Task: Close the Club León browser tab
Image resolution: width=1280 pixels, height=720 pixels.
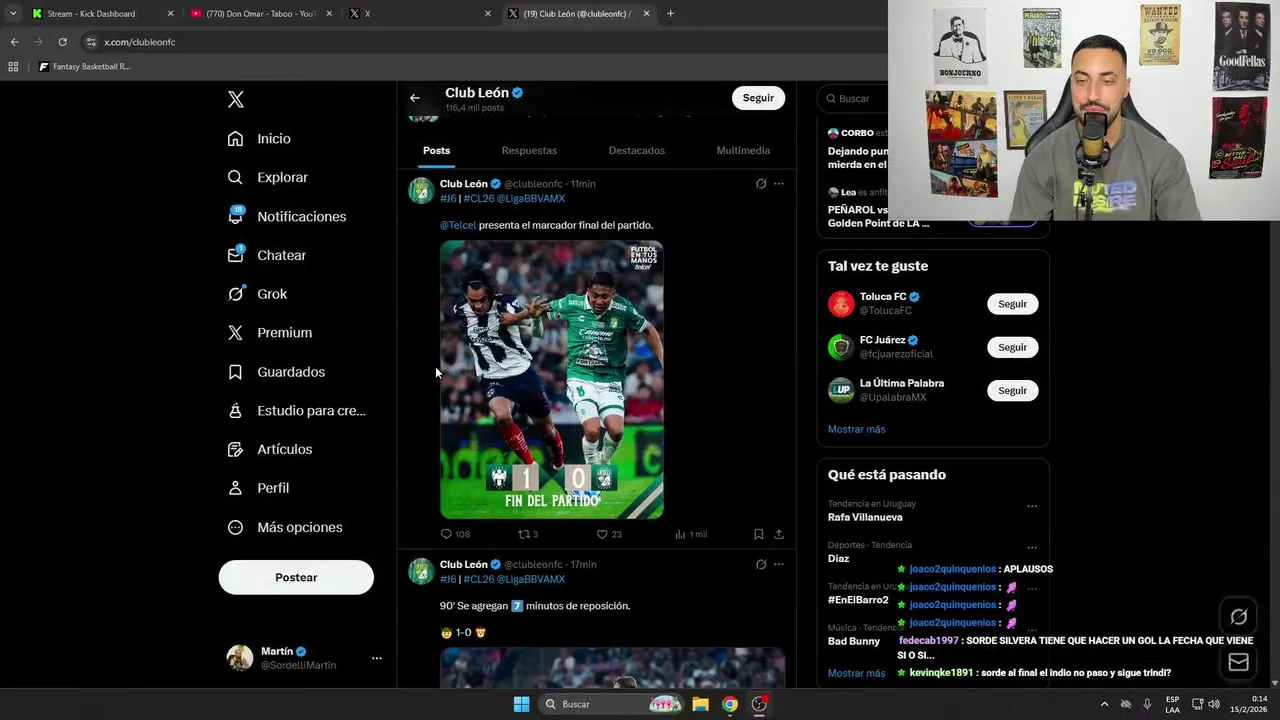Action: 646,14
